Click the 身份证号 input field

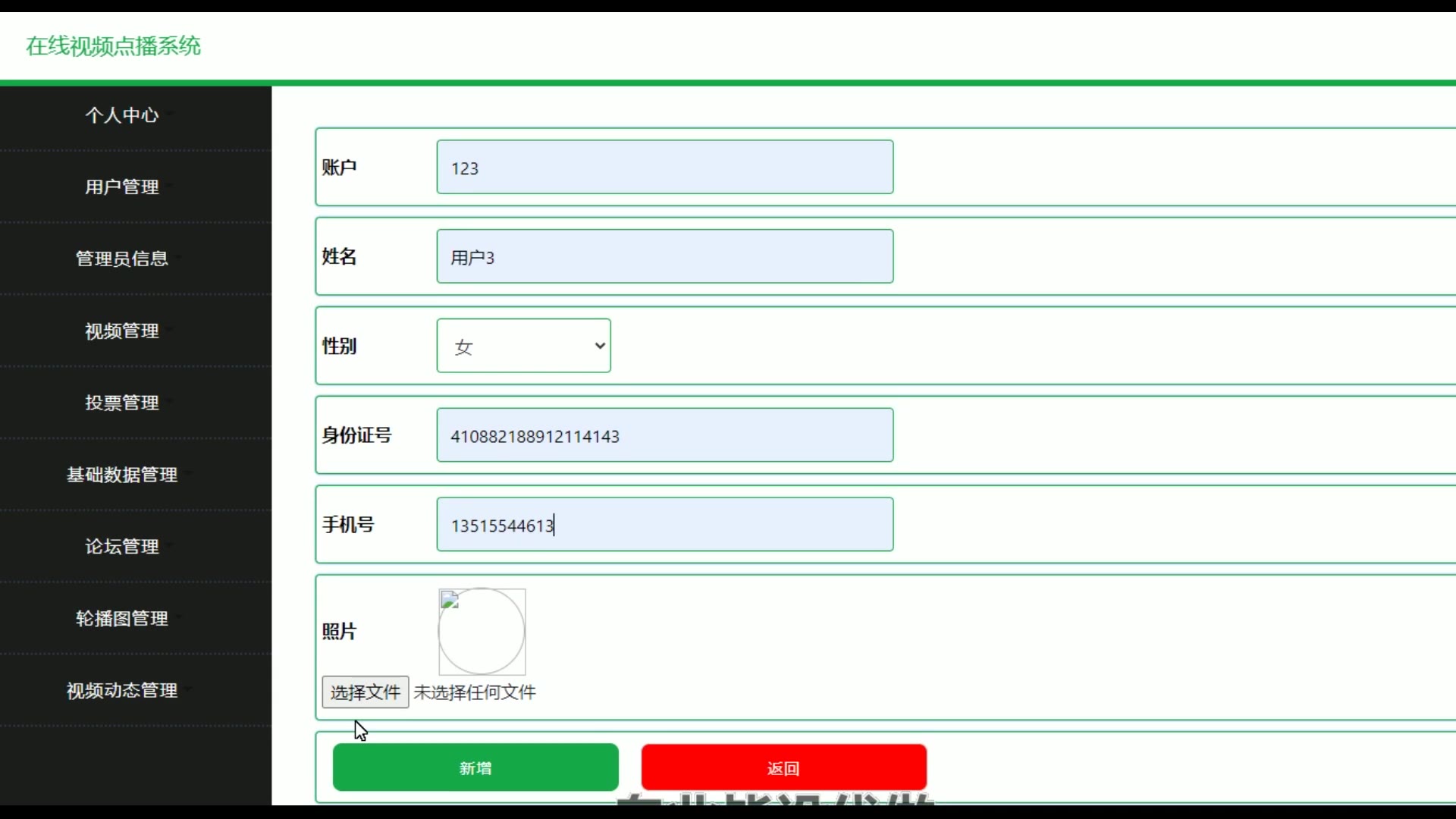(665, 435)
